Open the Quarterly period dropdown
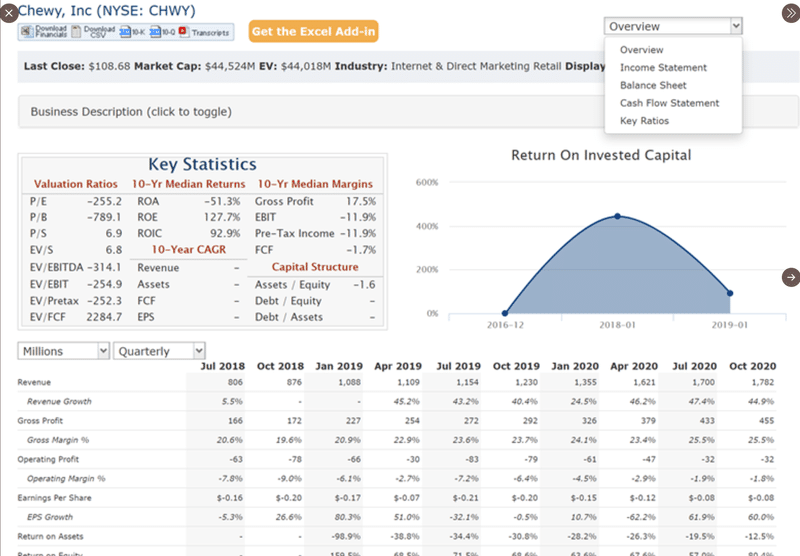 coord(159,351)
